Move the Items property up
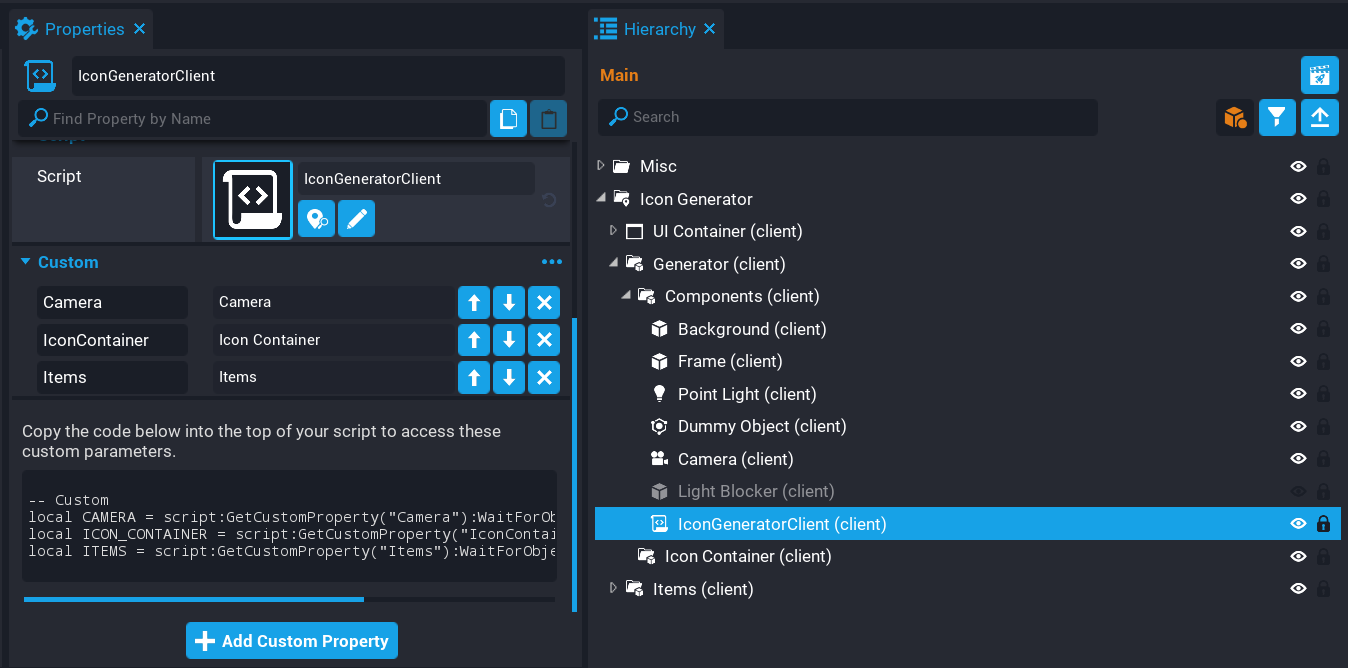 pyautogui.click(x=474, y=377)
